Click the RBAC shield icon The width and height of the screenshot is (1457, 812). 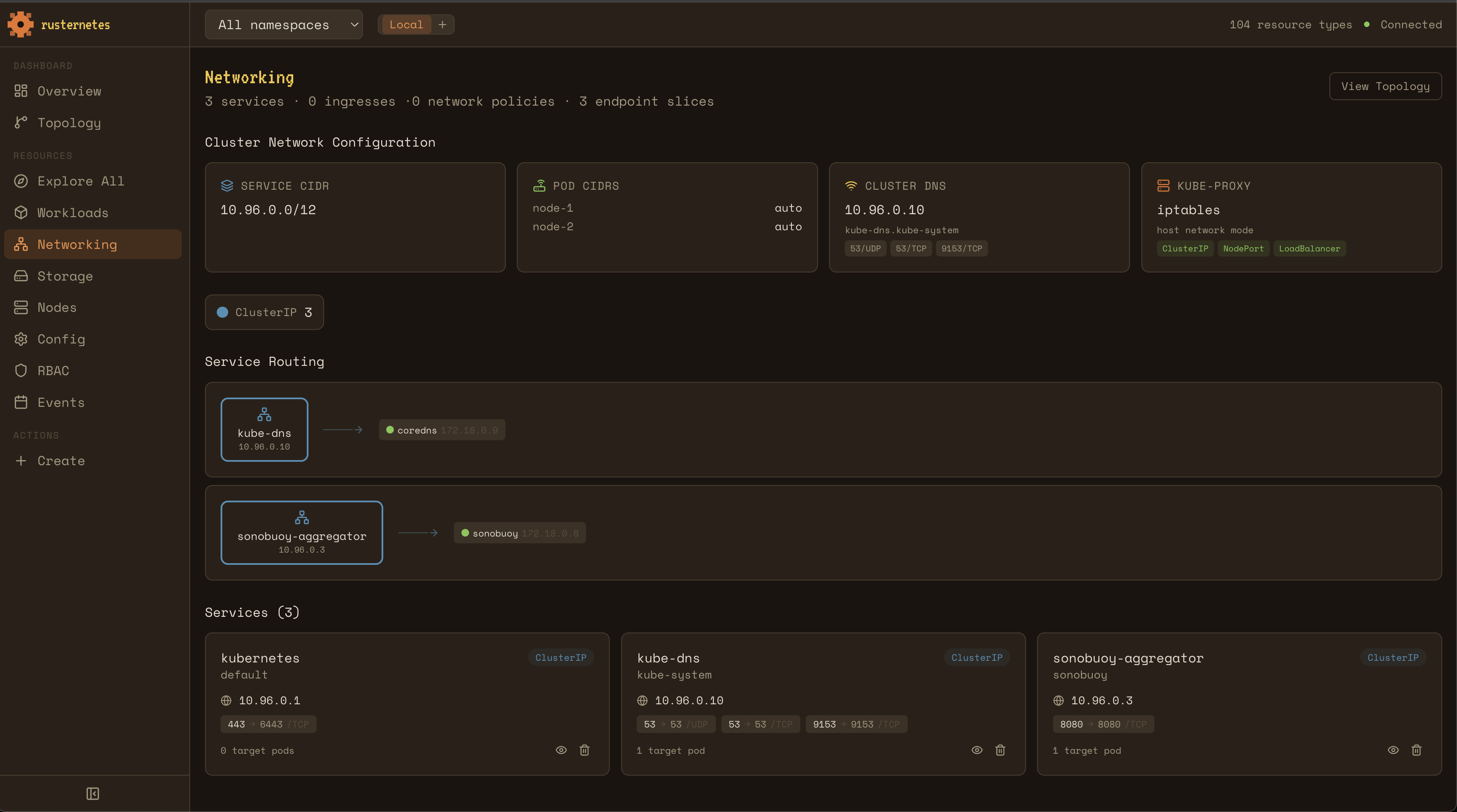click(x=21, y=371)
